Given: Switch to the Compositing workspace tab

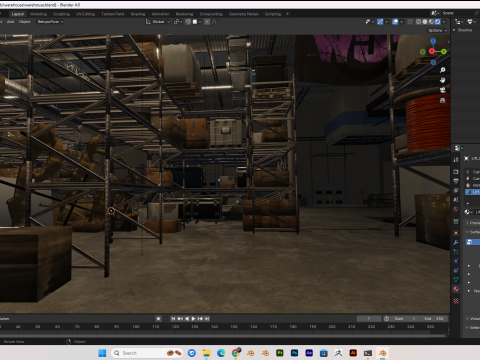Looking at the screenshot, I should coord(211,14).
